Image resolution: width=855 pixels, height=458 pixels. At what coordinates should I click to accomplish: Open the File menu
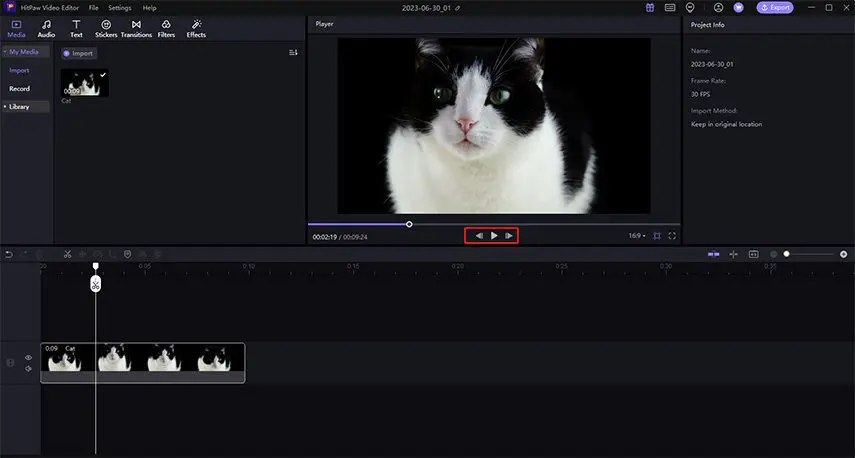tap(93, 7)
